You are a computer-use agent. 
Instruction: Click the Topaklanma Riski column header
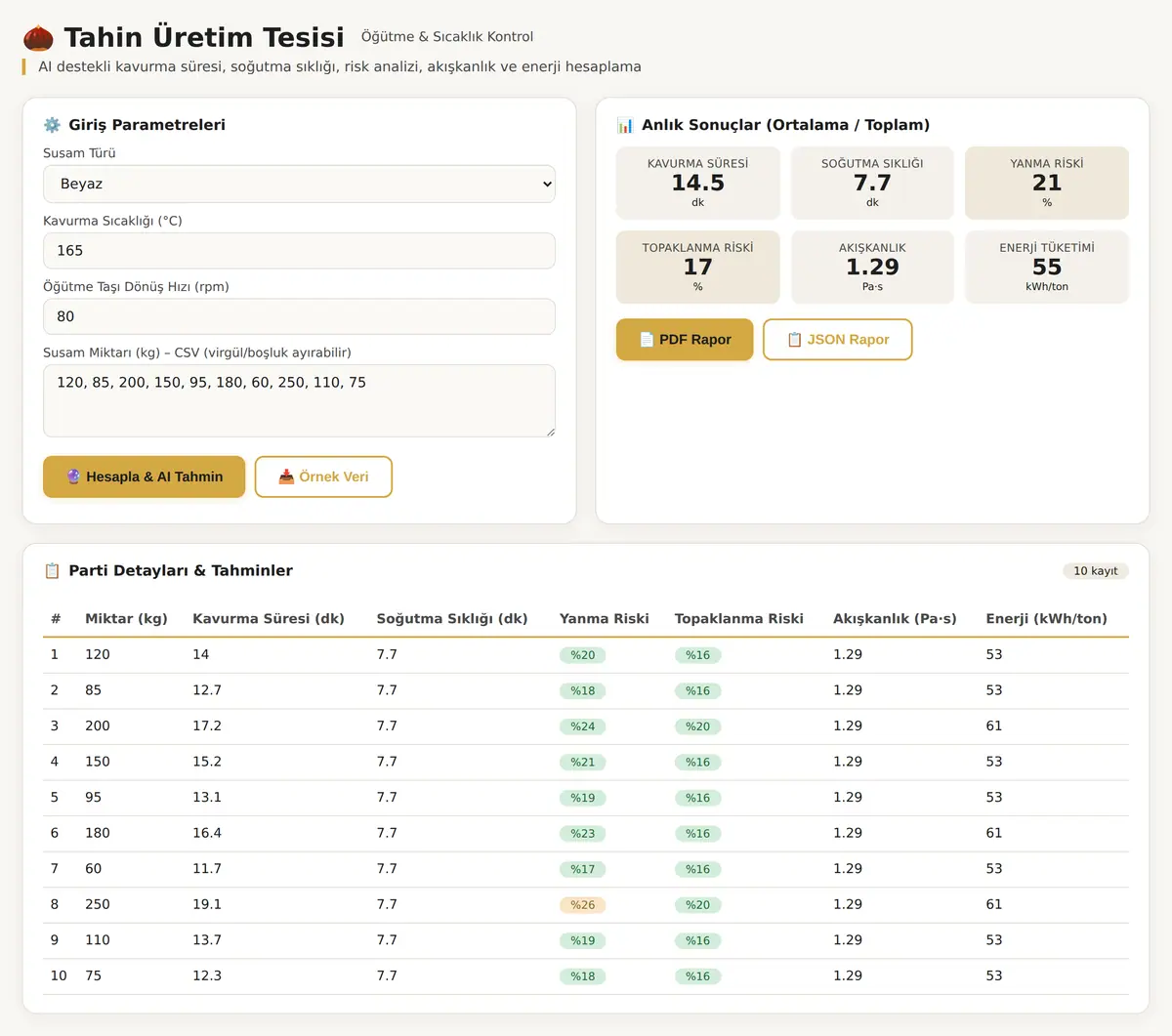(739, 619)
